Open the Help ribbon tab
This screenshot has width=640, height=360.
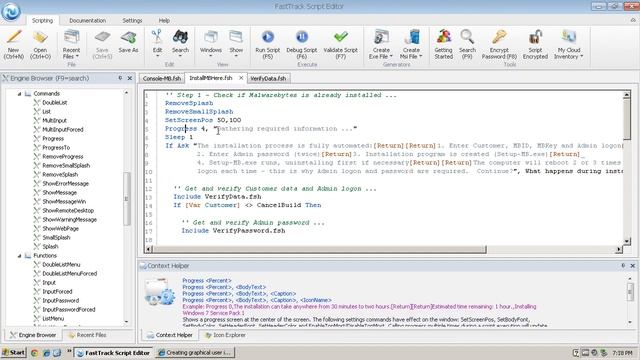click(x=164, y=20)
